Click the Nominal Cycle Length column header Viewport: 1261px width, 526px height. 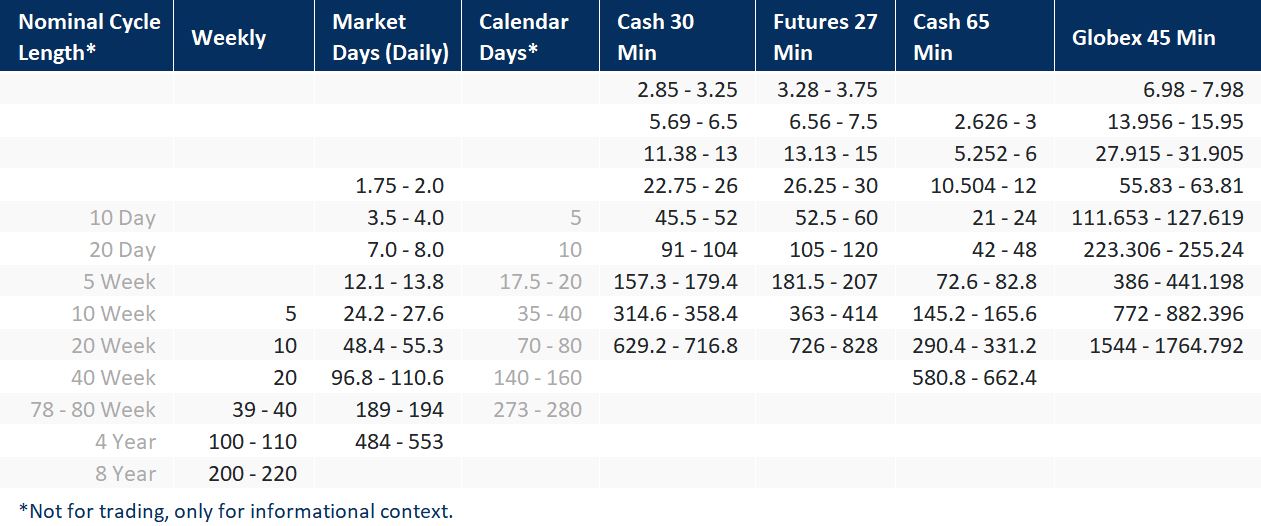87,37
